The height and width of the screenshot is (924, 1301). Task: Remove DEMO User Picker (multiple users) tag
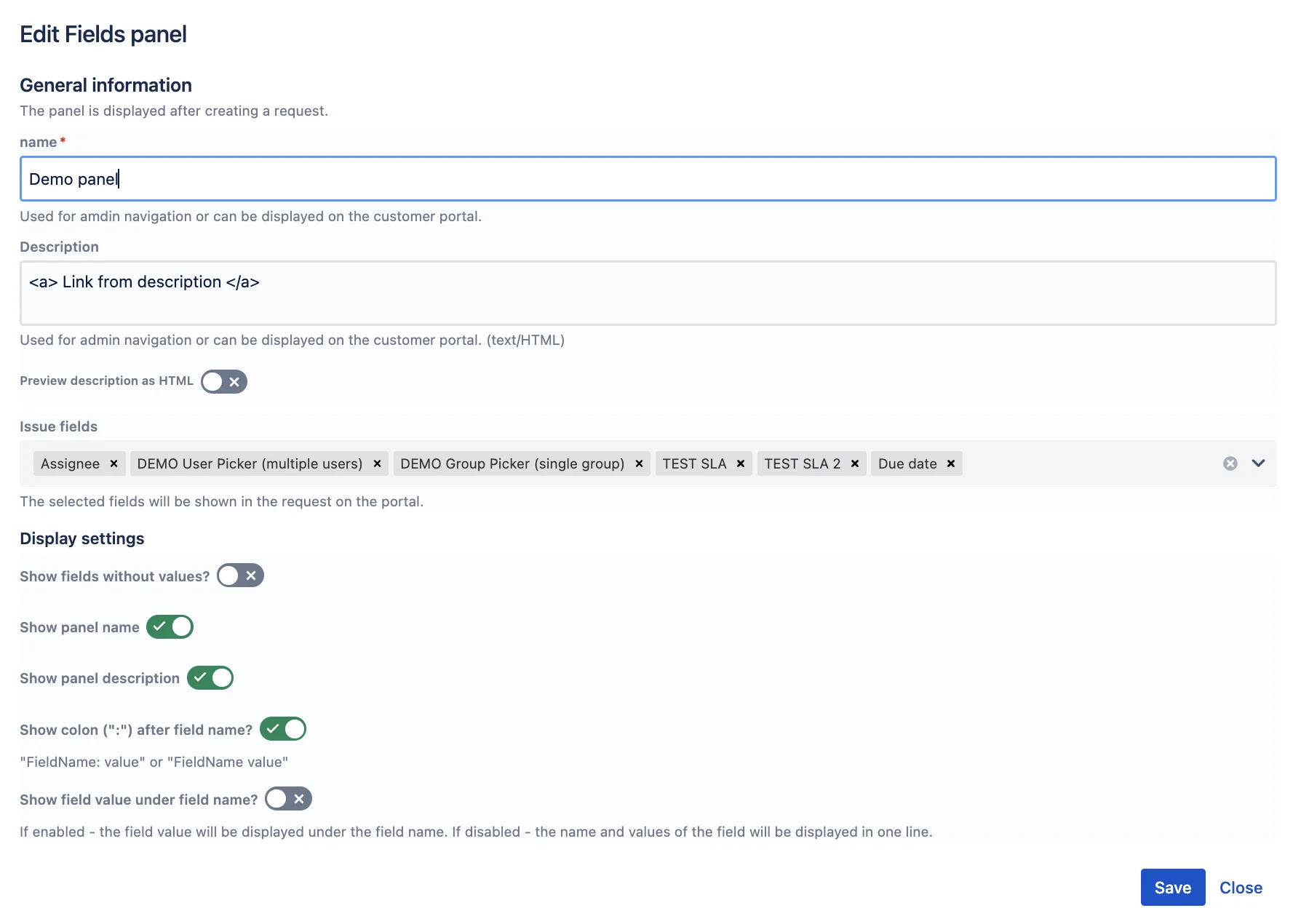(x=377, y=463)
